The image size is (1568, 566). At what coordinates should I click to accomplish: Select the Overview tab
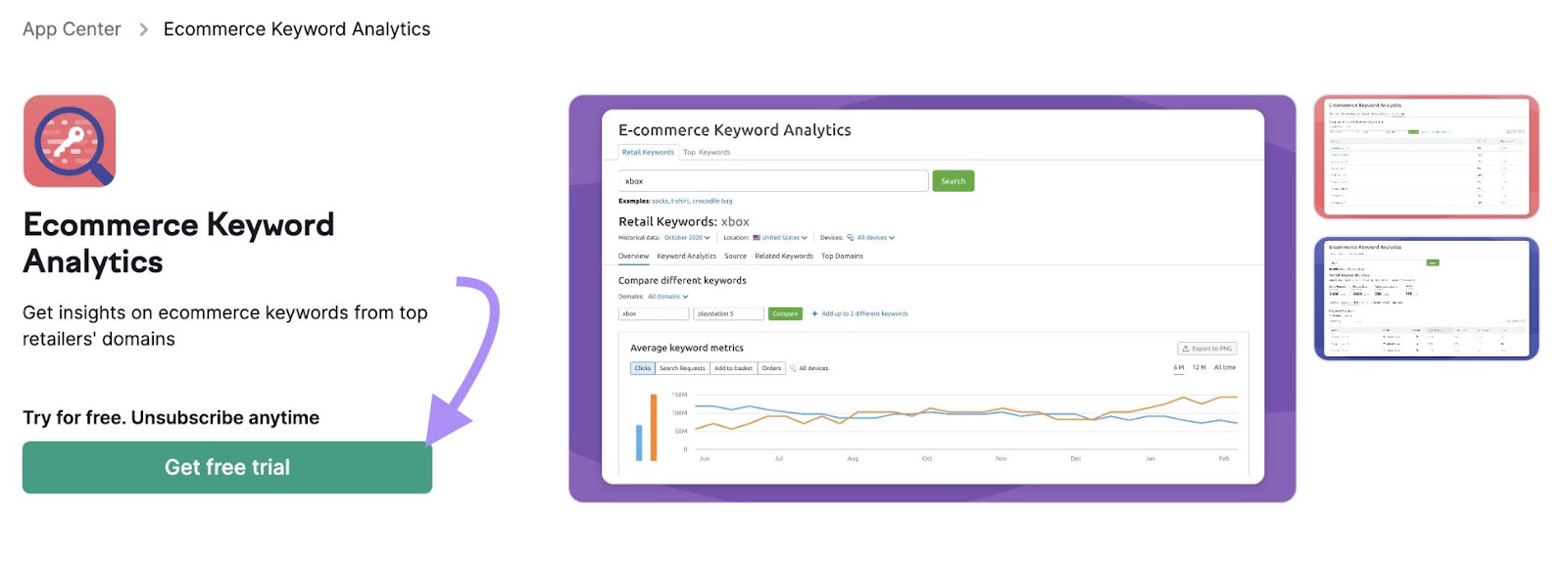(x=634, y=256)
